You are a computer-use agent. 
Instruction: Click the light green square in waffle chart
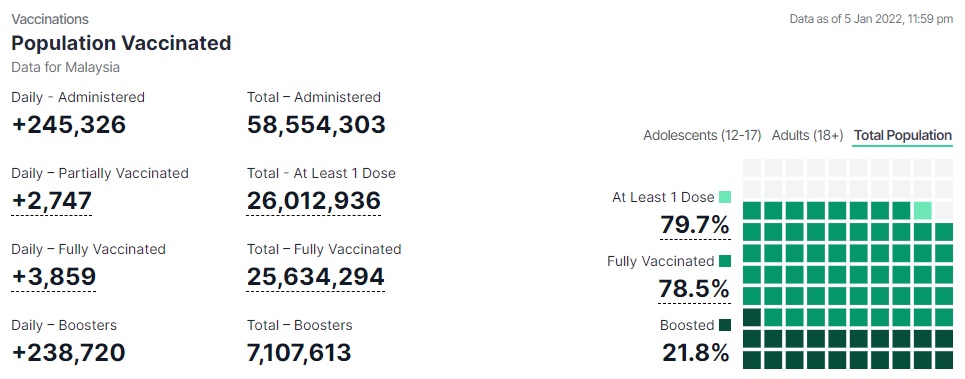point(923,210)
